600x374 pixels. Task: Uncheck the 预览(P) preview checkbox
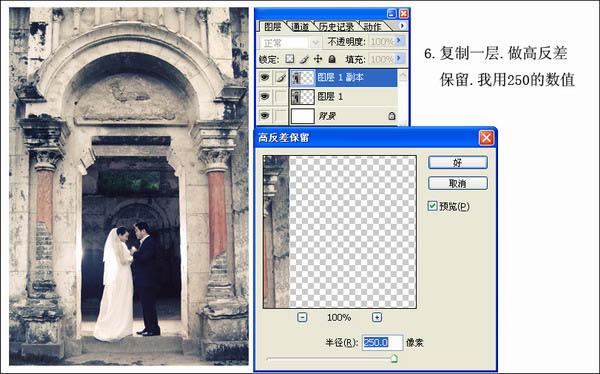pyautogui.click(x=432, y=206)
